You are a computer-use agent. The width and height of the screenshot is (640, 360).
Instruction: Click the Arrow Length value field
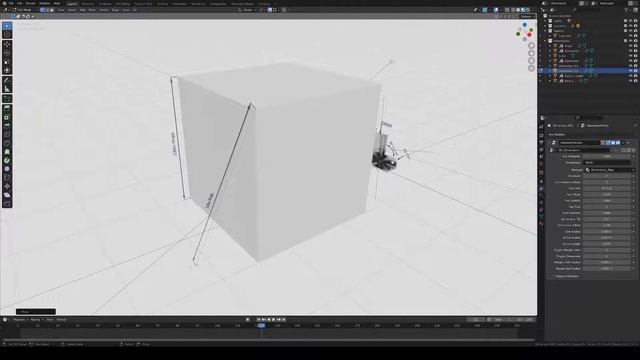[x=607, y=244]
